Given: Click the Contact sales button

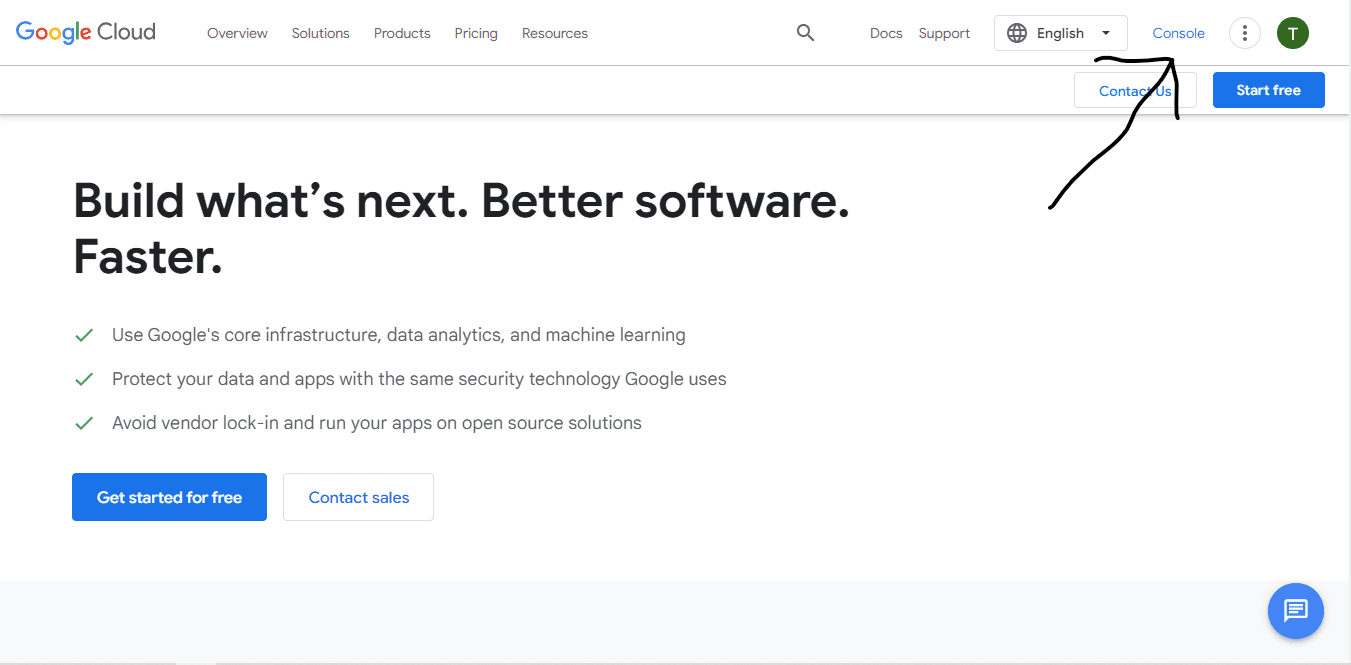Looking at the screenshot, I should (358, 497).
